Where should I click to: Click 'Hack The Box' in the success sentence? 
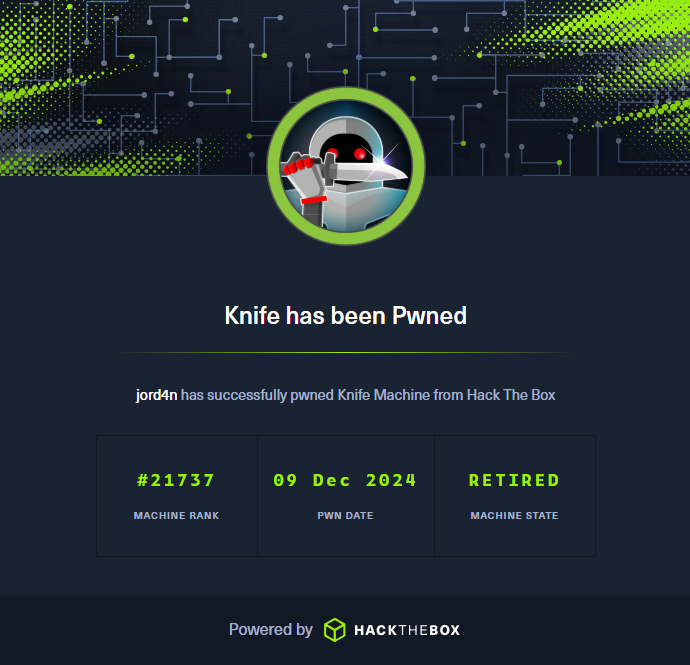point(511,395)
